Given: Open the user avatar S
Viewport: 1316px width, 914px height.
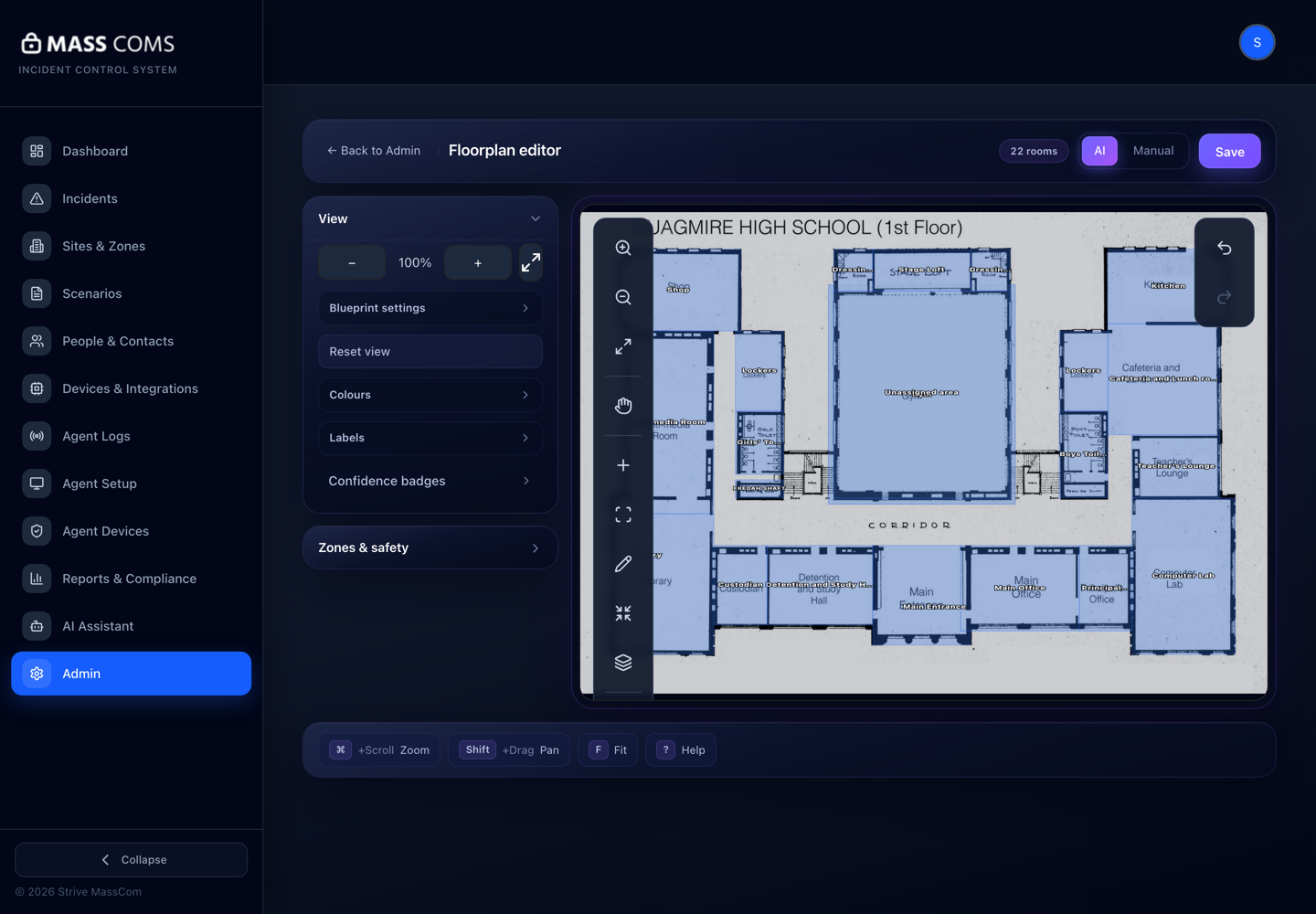Looking at the screenshot, I should (x=1258, y=42).
